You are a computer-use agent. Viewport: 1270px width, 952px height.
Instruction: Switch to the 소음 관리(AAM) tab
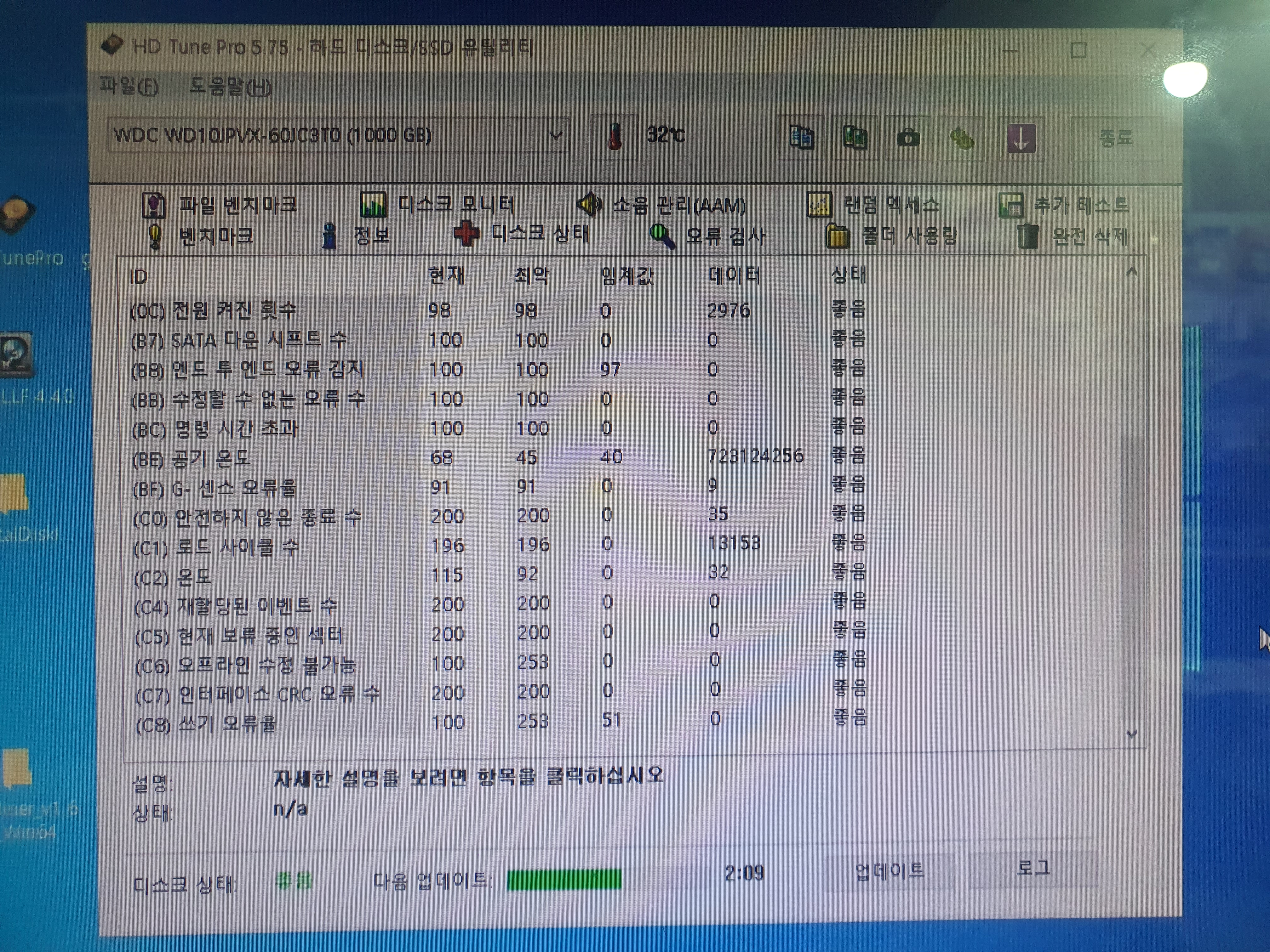tap(661, 205)
